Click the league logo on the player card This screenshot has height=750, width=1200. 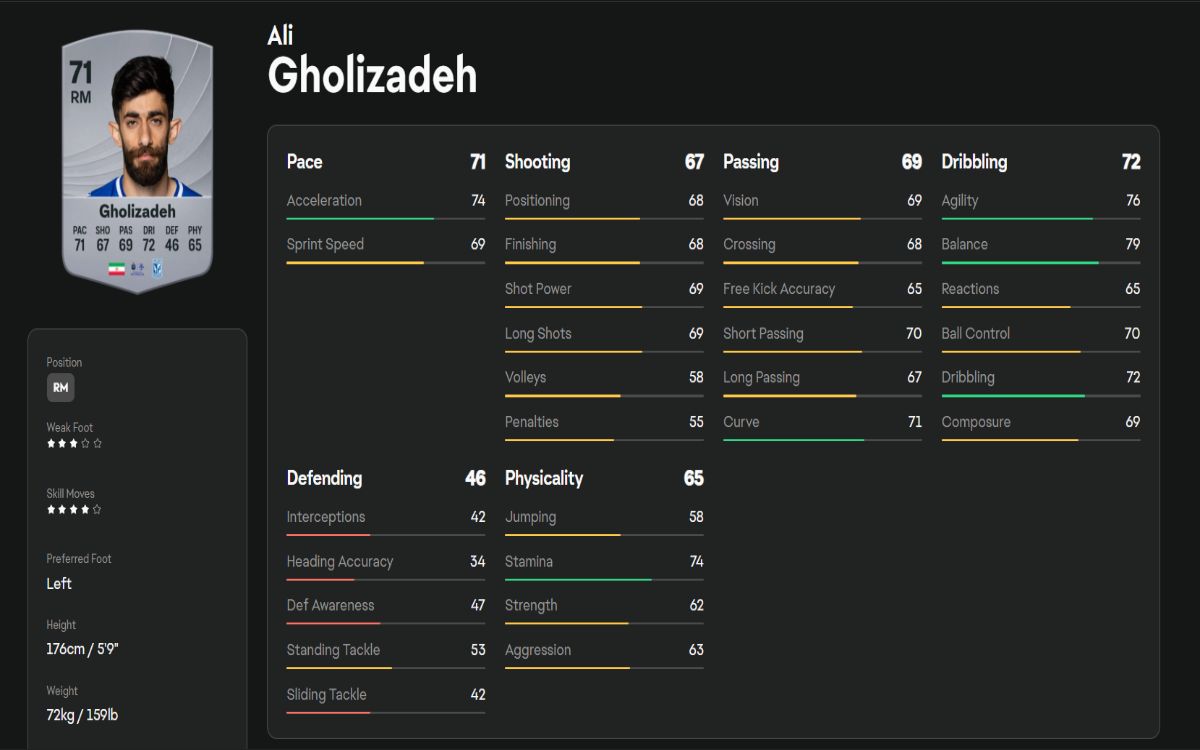[x=138, y=269]
